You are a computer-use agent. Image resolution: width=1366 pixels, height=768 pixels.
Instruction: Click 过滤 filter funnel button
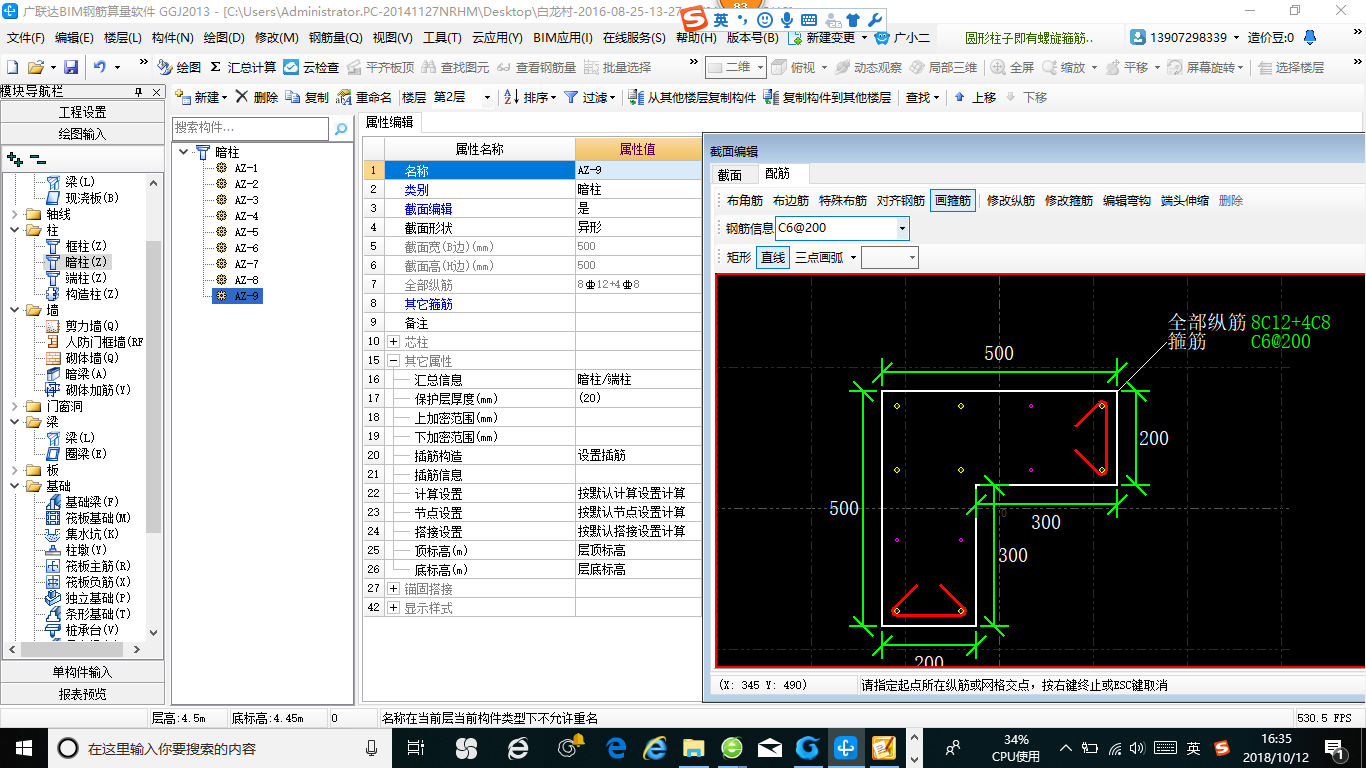pos(588,97)
